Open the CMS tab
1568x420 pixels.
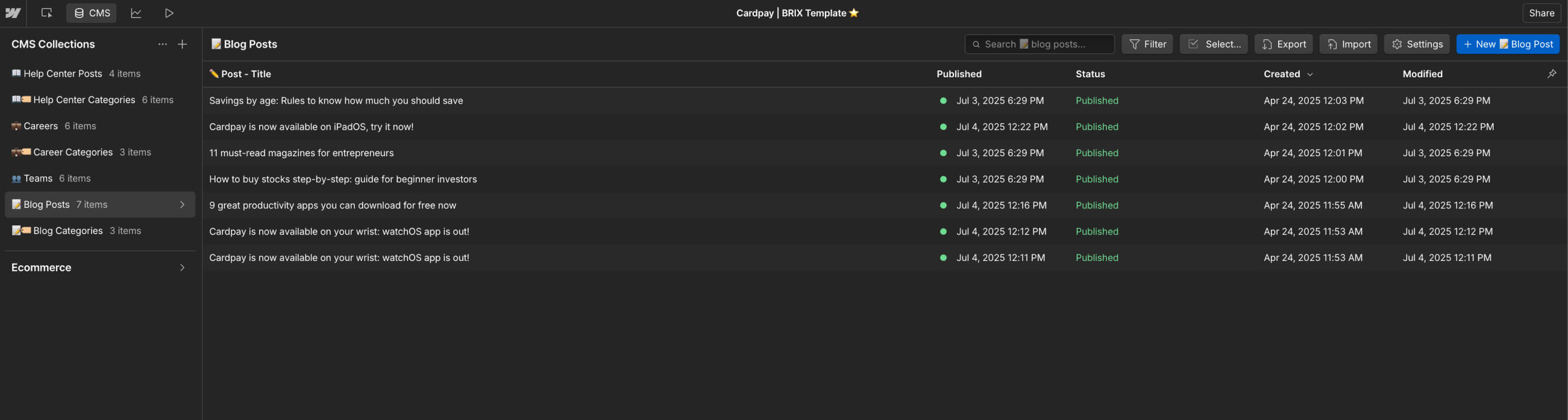(91, 13)
